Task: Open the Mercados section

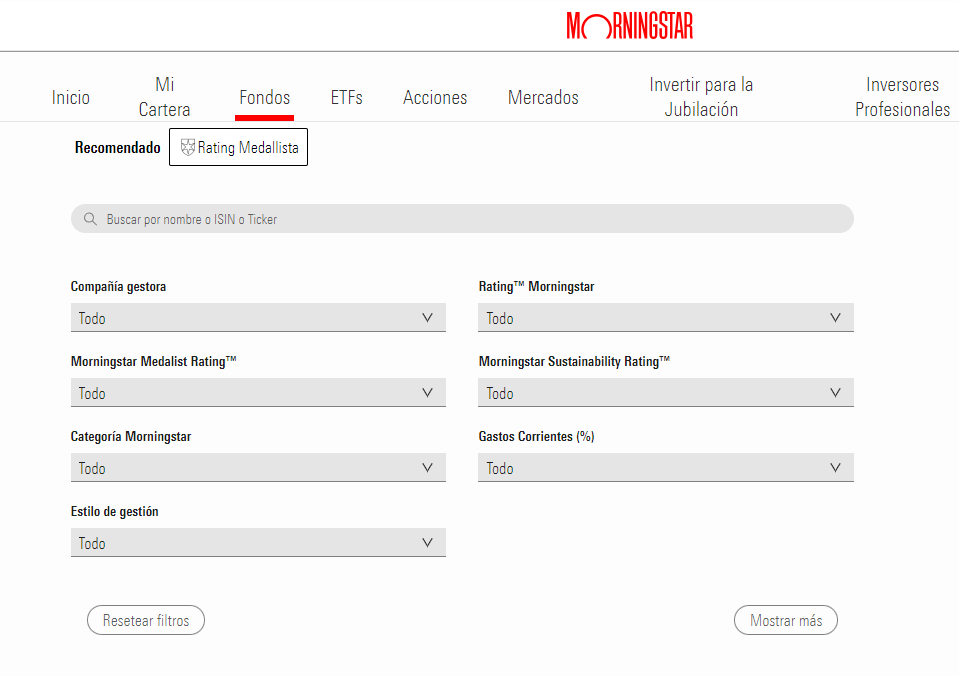Action: pyautogui.click(x=543, y=97)
